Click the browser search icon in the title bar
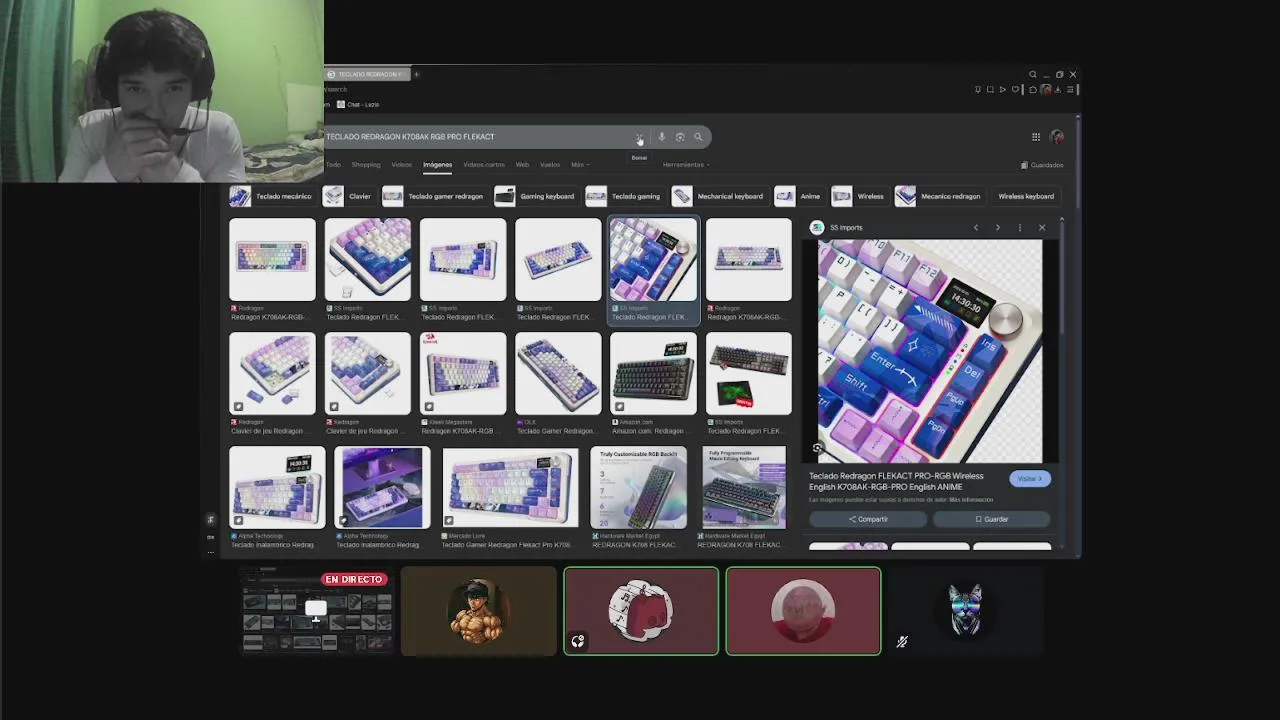 (x=1033, y=75)
